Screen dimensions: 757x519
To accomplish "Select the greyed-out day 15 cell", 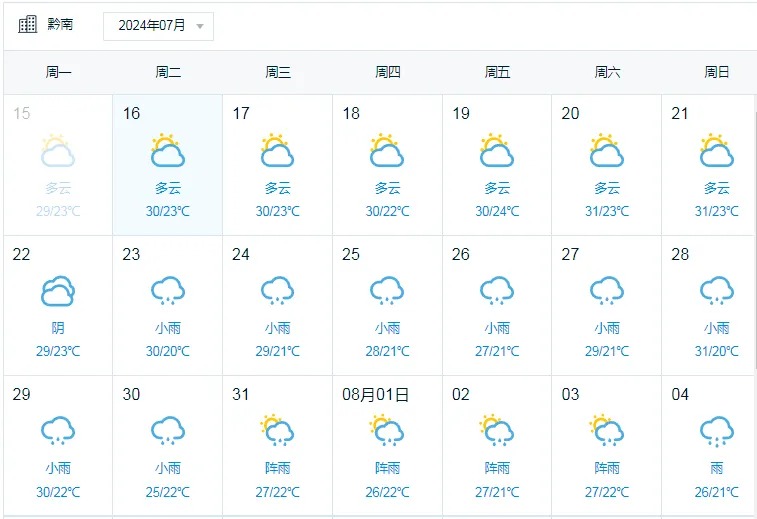I will 58,165.
